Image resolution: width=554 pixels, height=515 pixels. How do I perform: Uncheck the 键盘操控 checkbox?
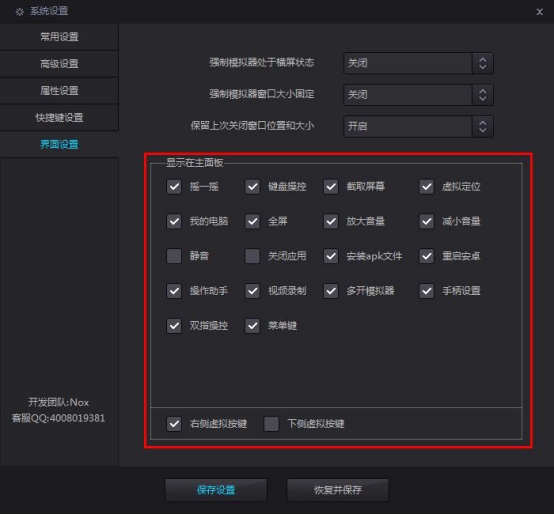(x=252, y=187)
